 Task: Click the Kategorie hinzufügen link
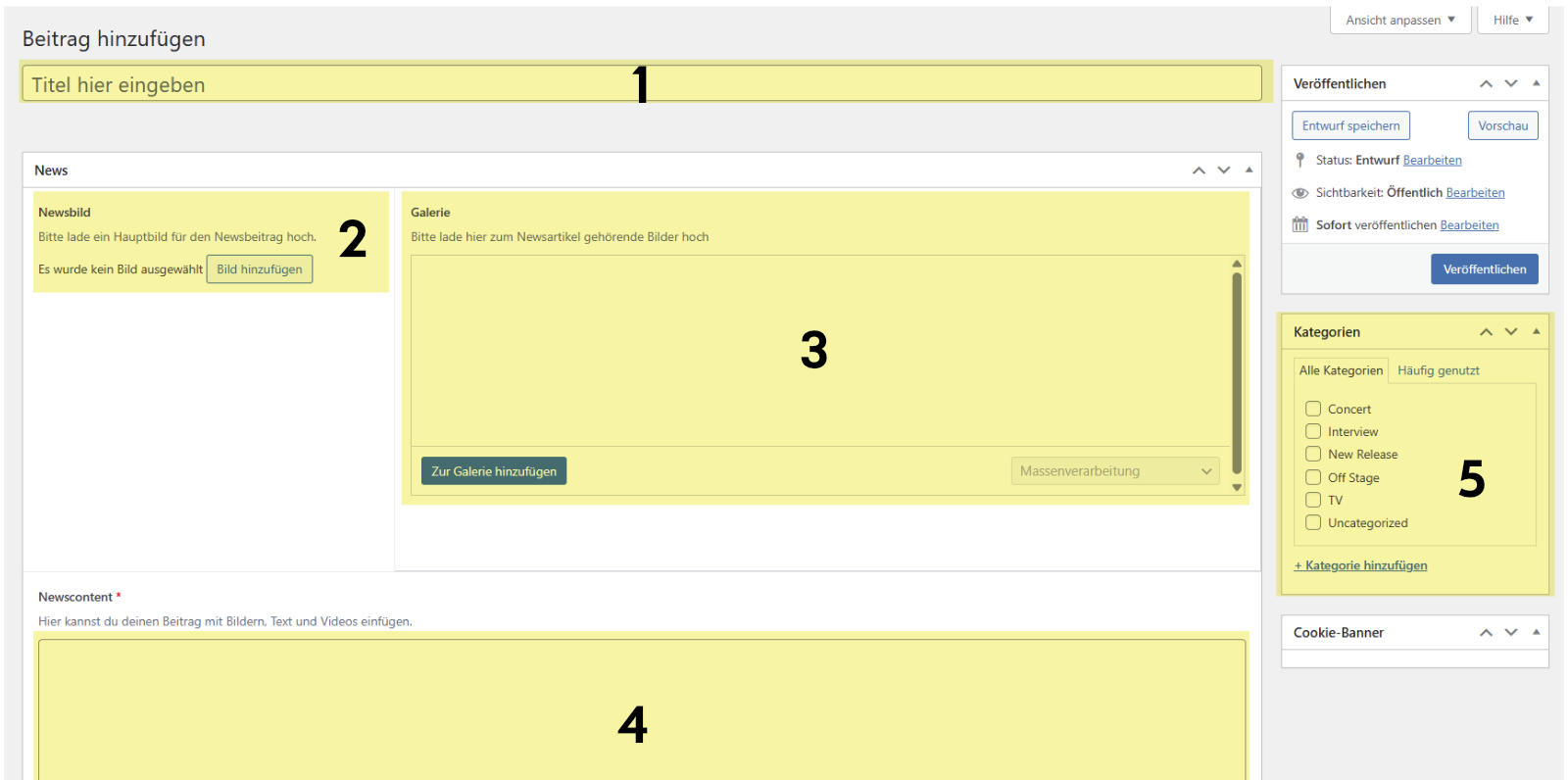pos(1360,565)
